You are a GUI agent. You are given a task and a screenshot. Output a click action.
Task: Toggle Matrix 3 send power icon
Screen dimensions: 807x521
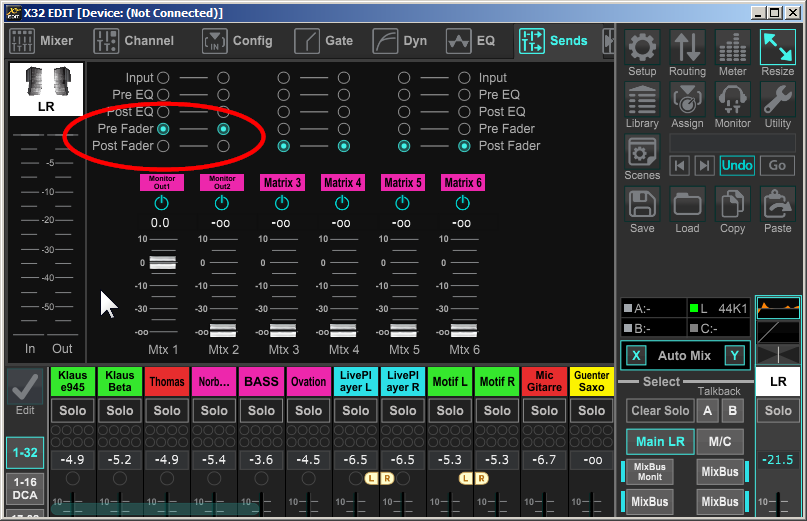282,203
